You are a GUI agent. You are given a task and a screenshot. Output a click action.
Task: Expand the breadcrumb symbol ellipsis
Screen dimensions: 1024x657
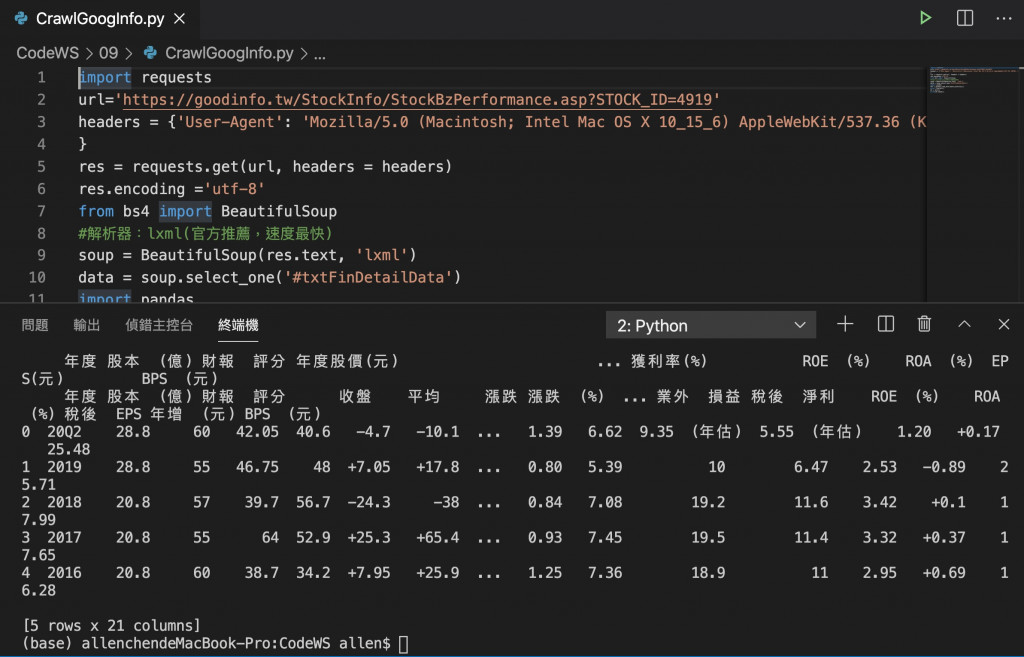(x=319, y=54)
